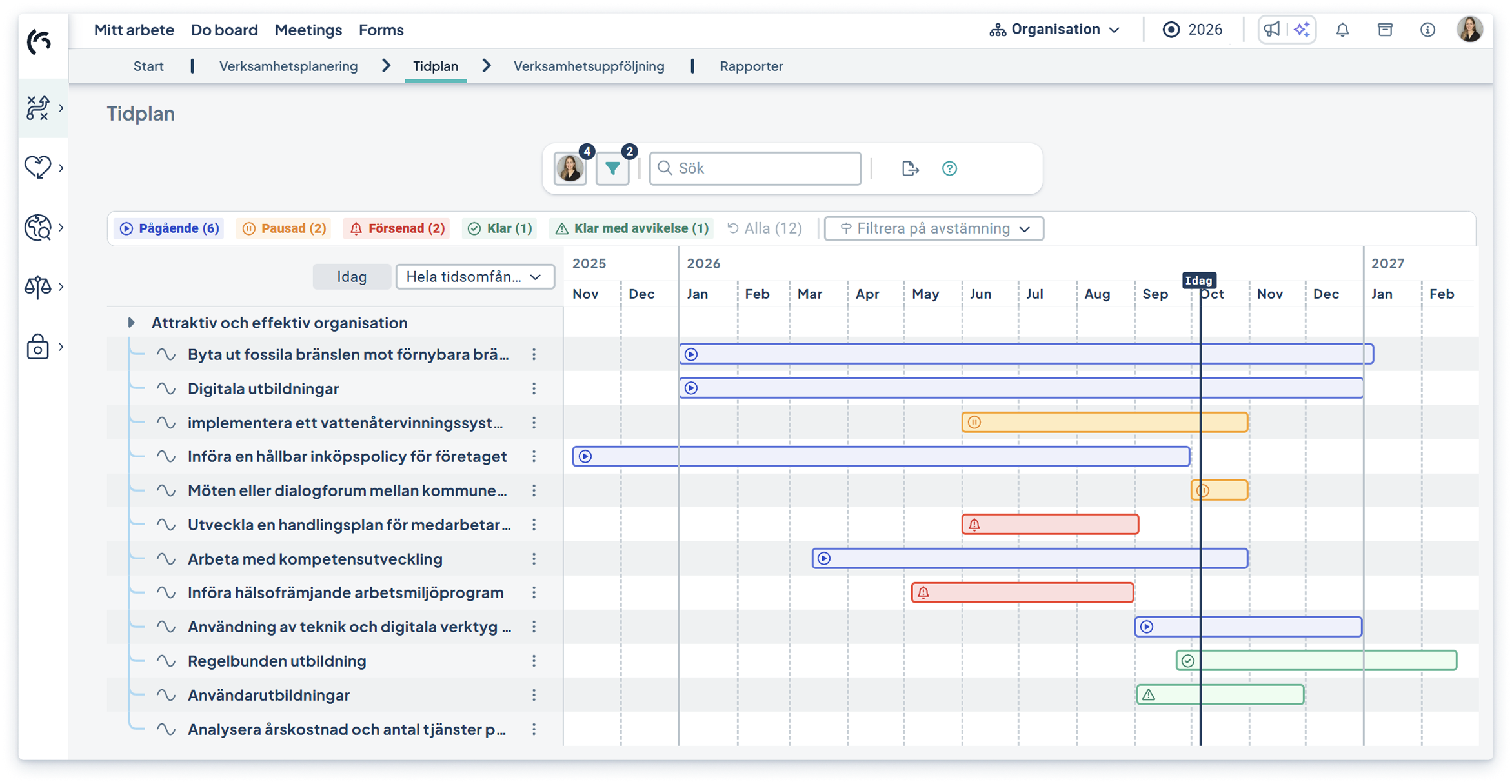Expand Attraktiv och effektiv organisation group

pyautogui.click(x=132, y=323)
